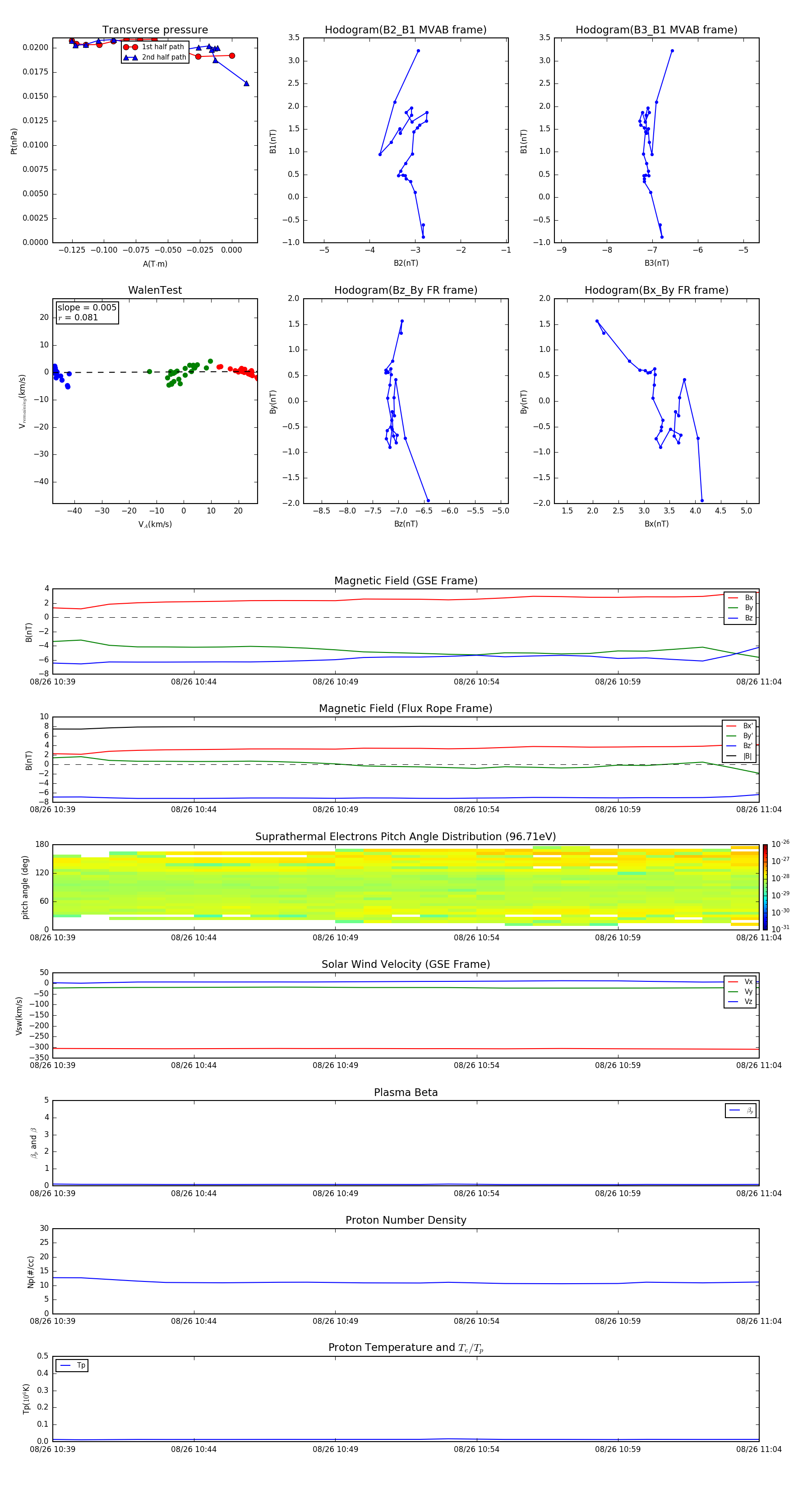The width and height of the screenshot is (812, 1489).
Task: Click the 'Hodogram(B3_B1 MVAB frame)' title
Action: (656, 29)
